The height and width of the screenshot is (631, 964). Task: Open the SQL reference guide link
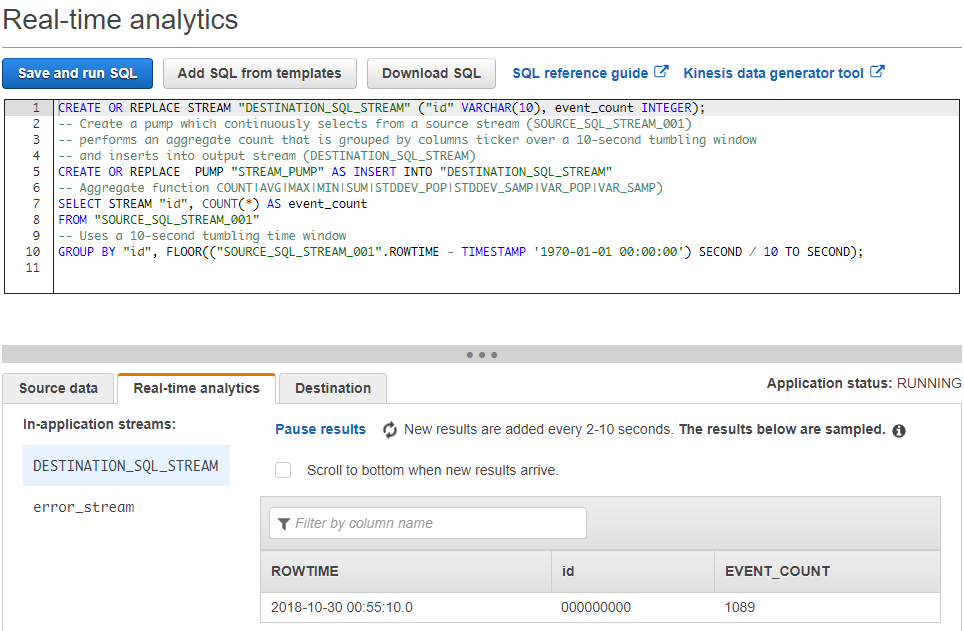[580, 73]
